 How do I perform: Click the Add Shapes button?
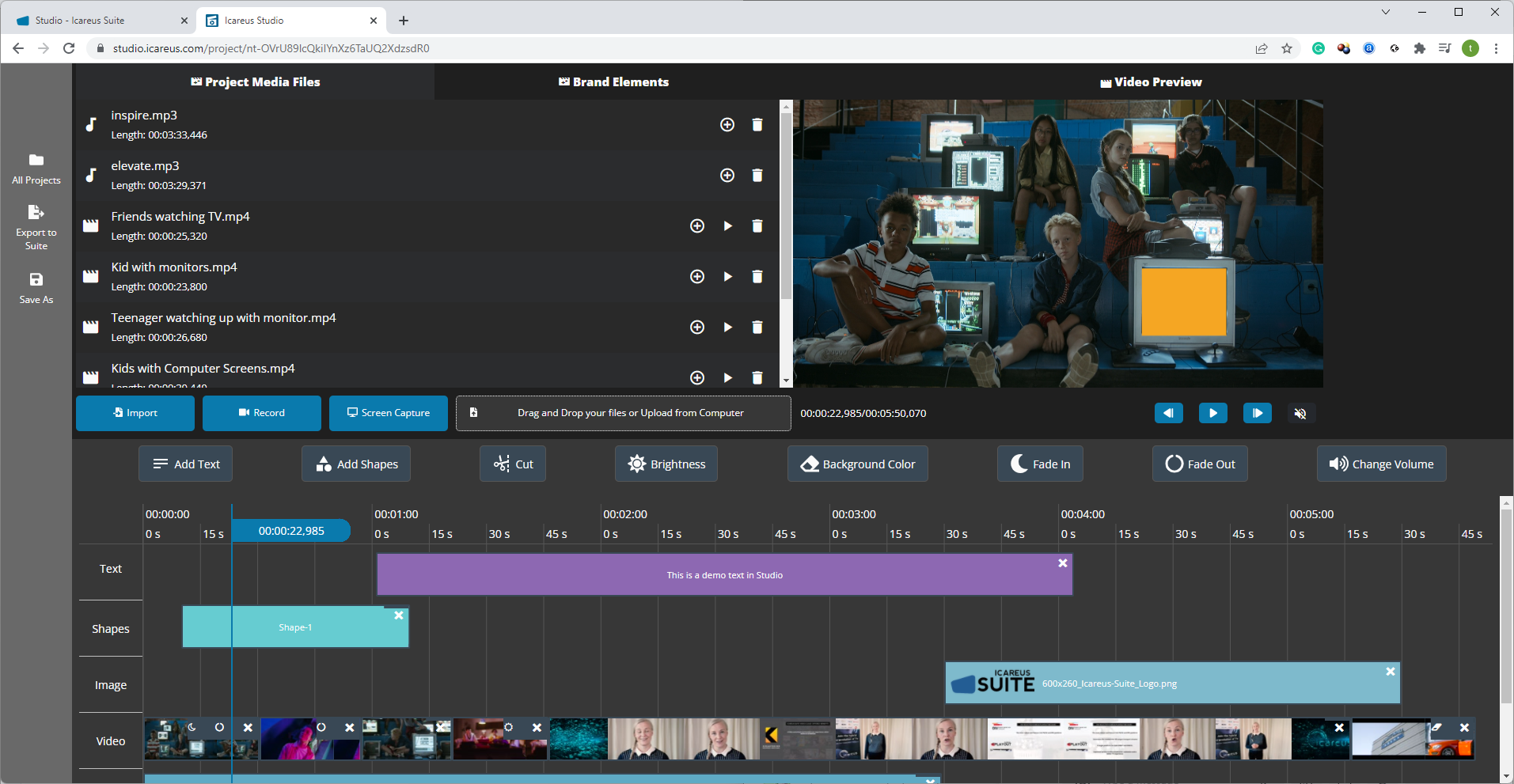click(x=356, y=464)
